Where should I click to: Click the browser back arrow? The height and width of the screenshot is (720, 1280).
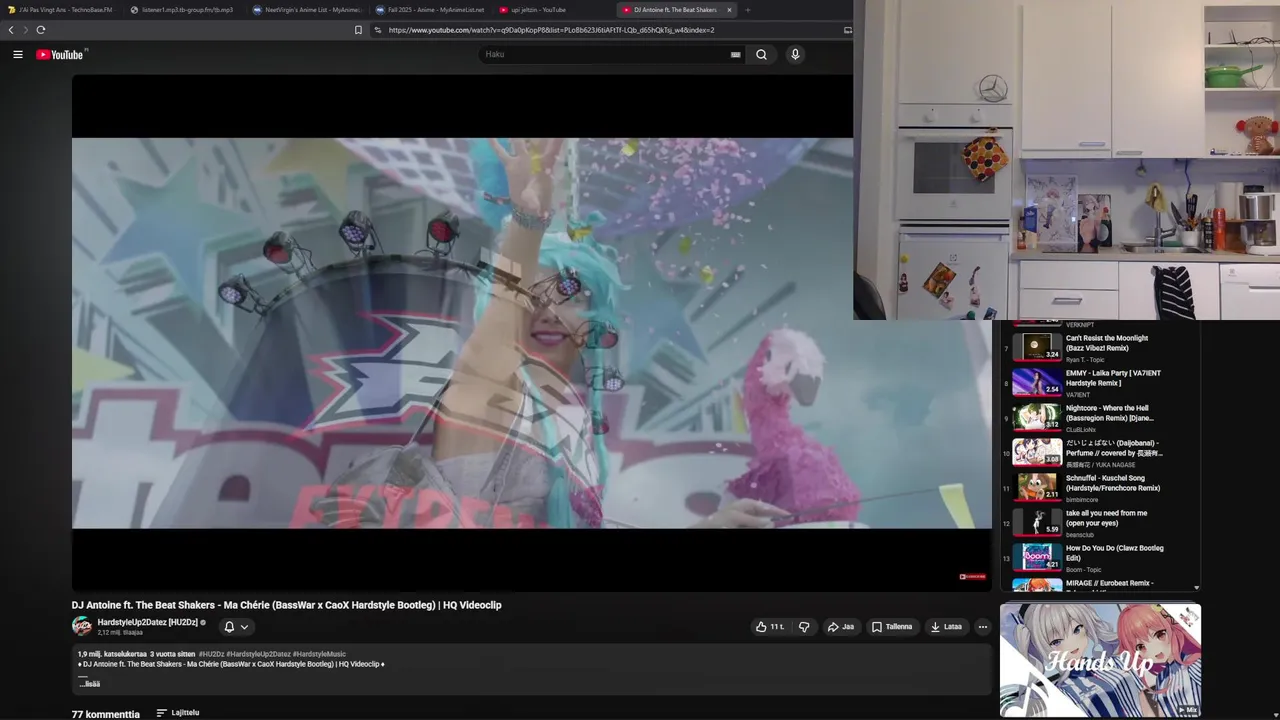(x=11, y=30)
